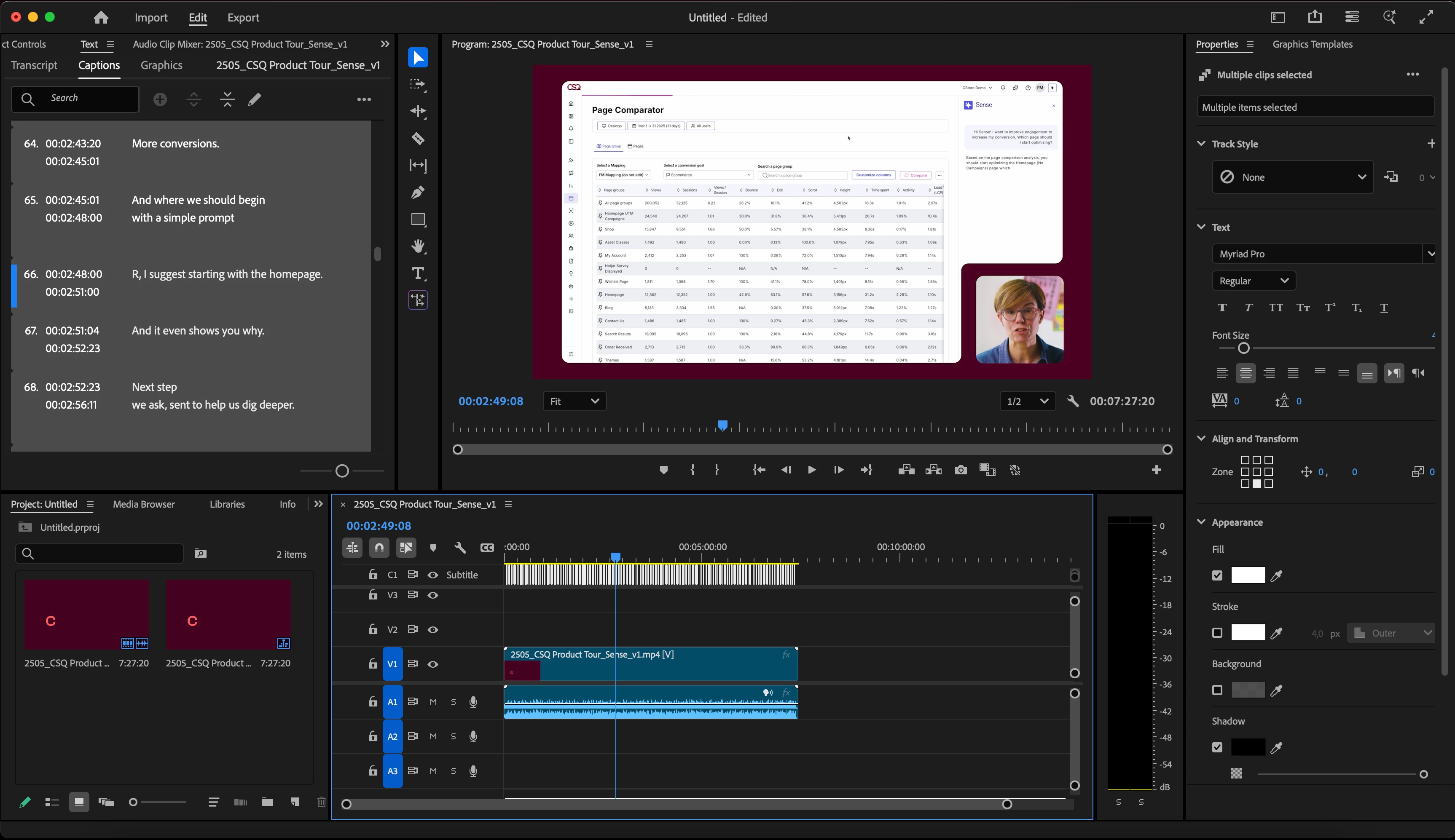Select the Razor tool
This screenshot has width=1455, height=840.
418,139
